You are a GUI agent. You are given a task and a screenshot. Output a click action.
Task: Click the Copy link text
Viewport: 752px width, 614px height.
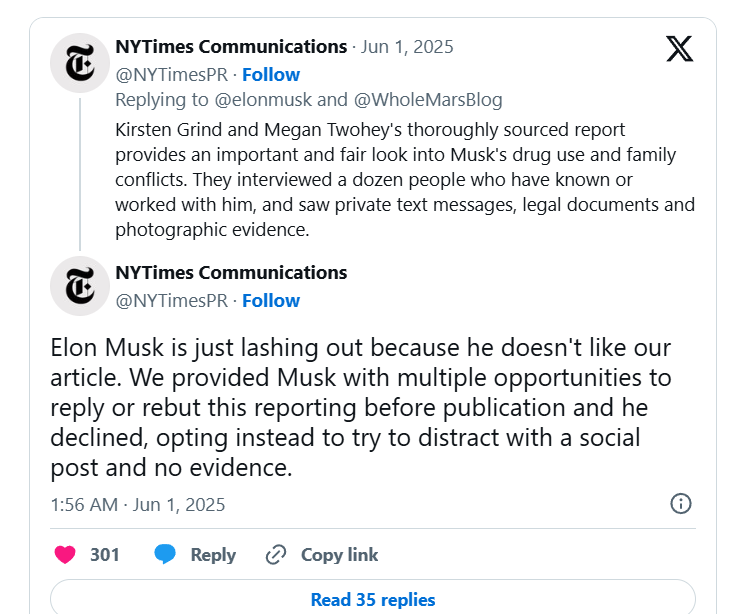point(340,554)
